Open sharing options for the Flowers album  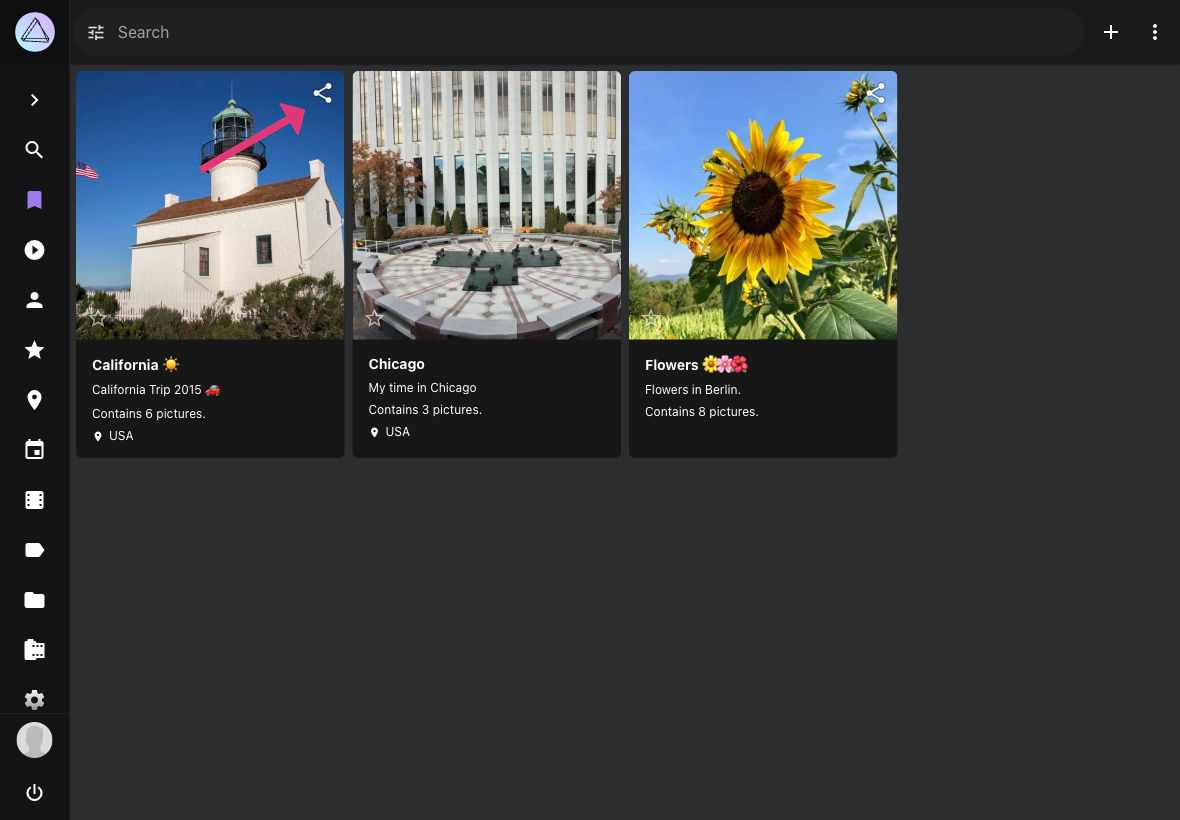tap(875, 92)
